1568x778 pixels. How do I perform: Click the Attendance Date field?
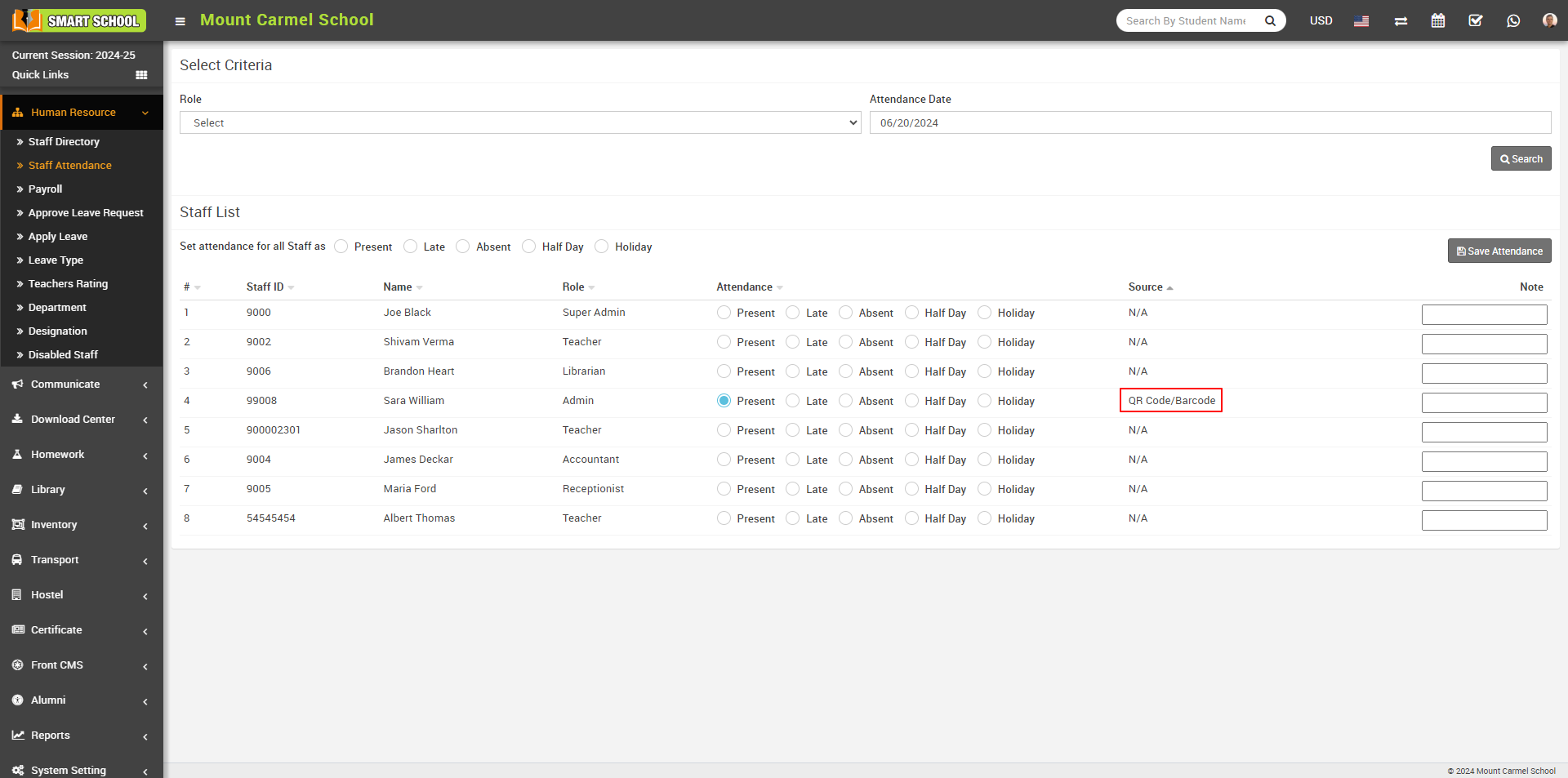[1209, 122]
